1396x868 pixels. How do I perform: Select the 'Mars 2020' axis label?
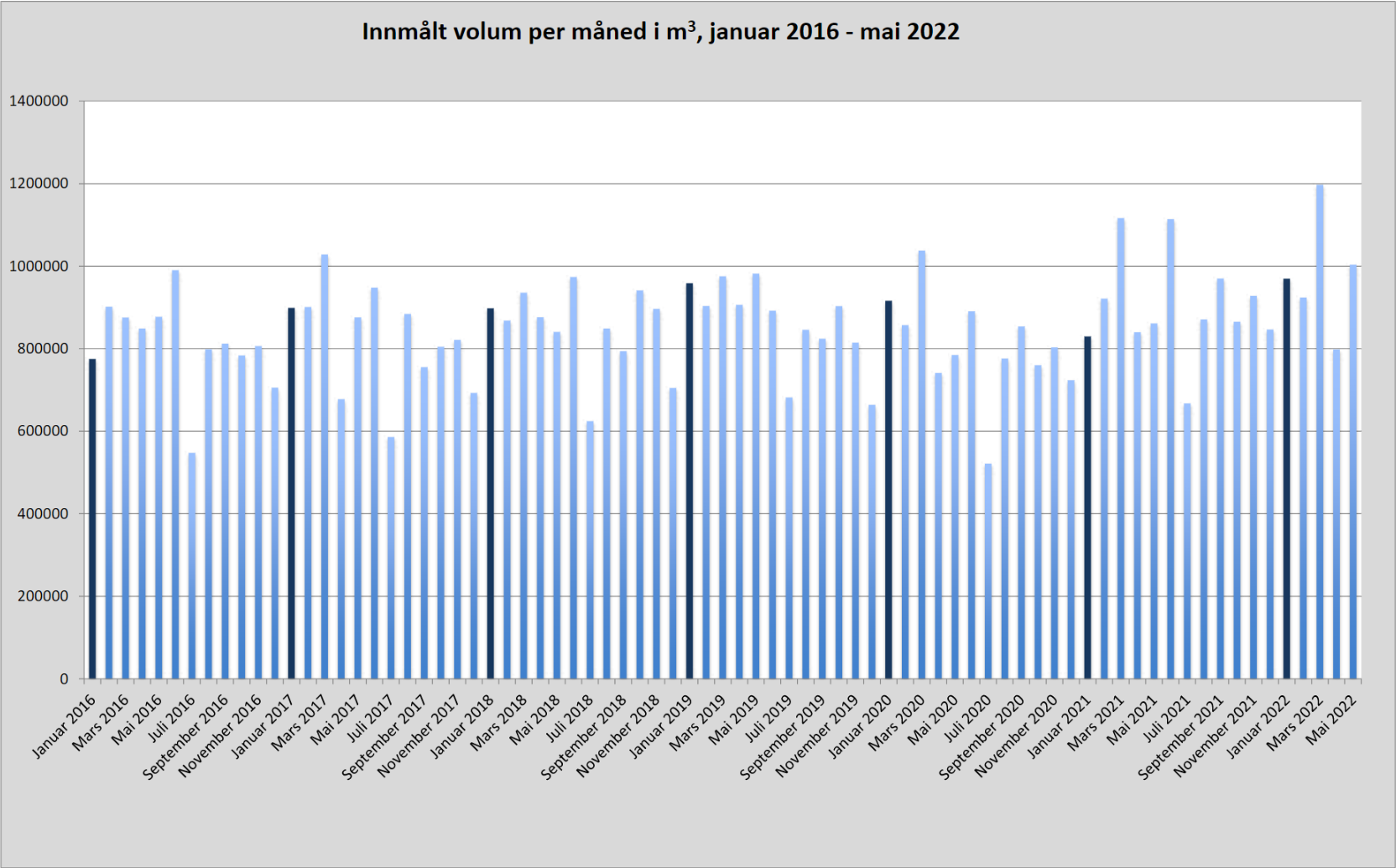tap(896, 723)
